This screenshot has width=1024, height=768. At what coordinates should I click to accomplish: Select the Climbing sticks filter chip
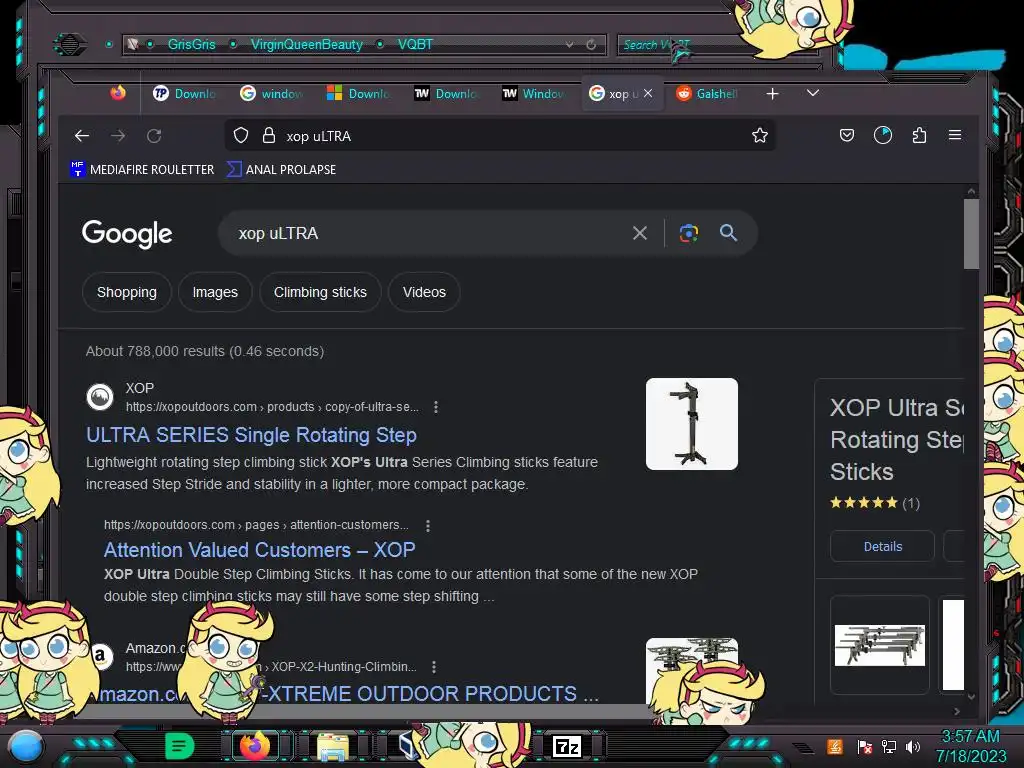(320, 292)
